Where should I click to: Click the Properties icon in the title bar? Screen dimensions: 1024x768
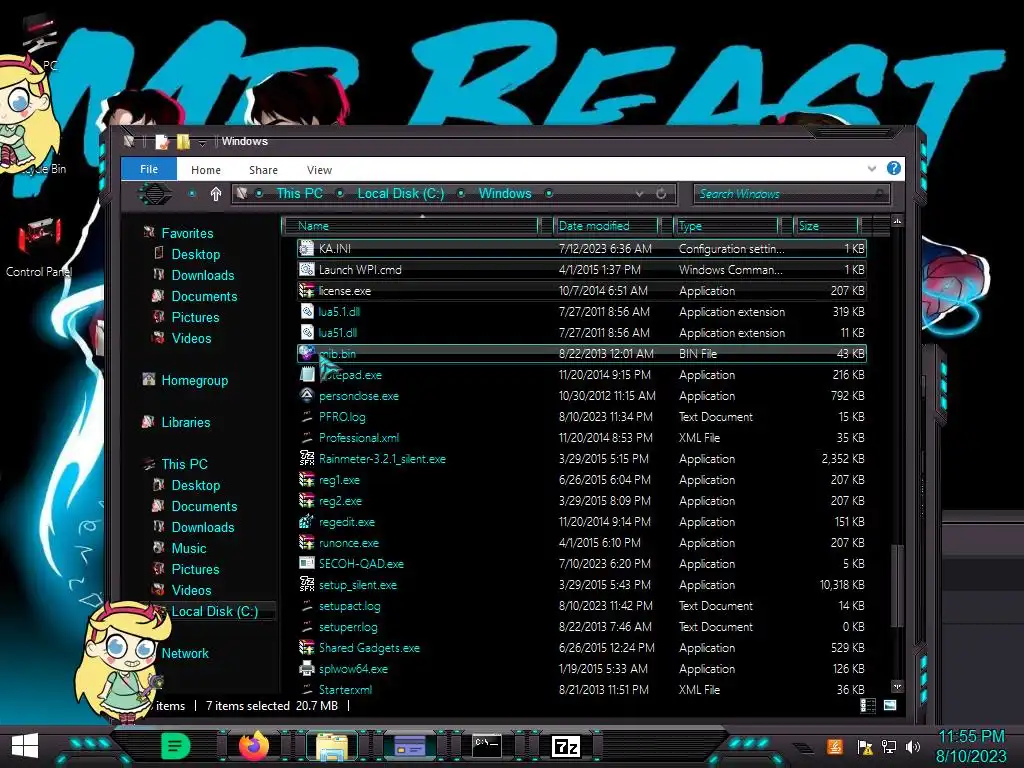(162, 141)
